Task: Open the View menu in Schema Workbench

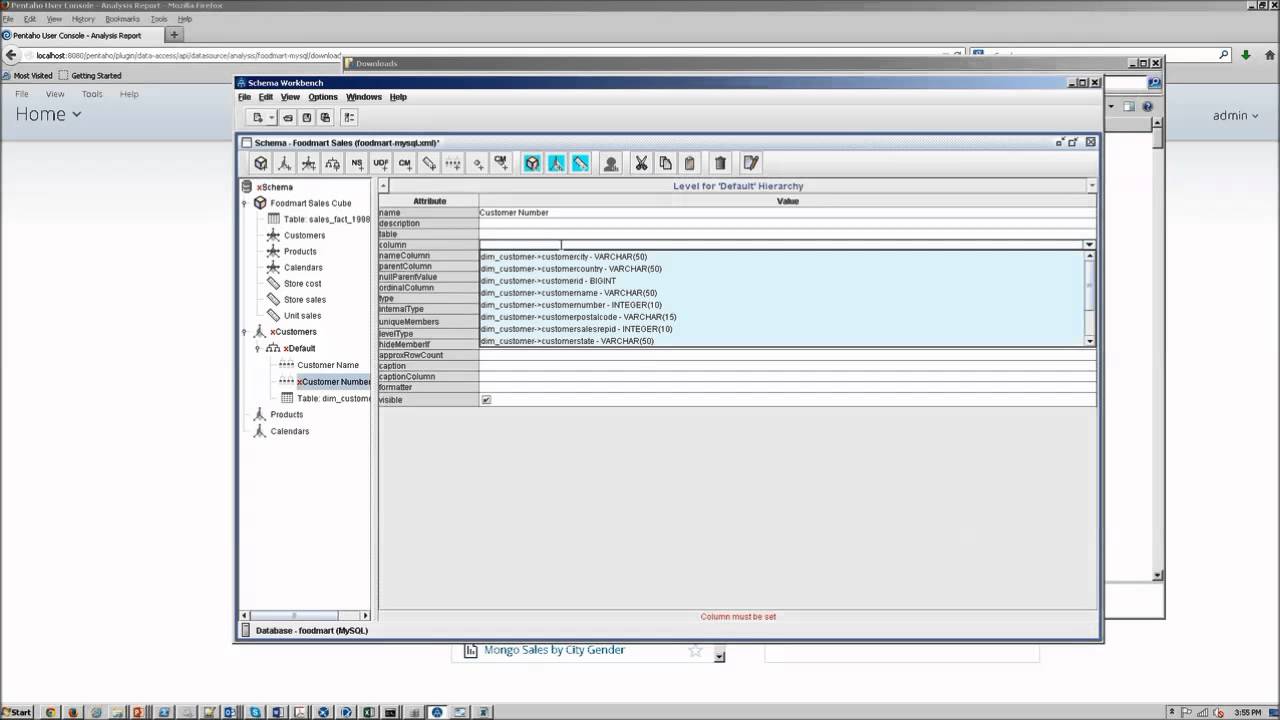Action: click(x=290, y=97)
